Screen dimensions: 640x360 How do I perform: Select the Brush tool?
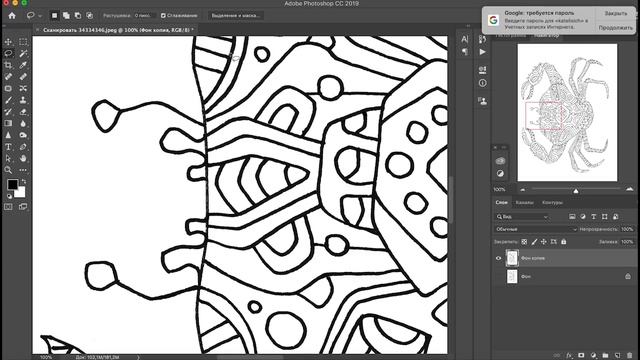click(x=8, y=100)
